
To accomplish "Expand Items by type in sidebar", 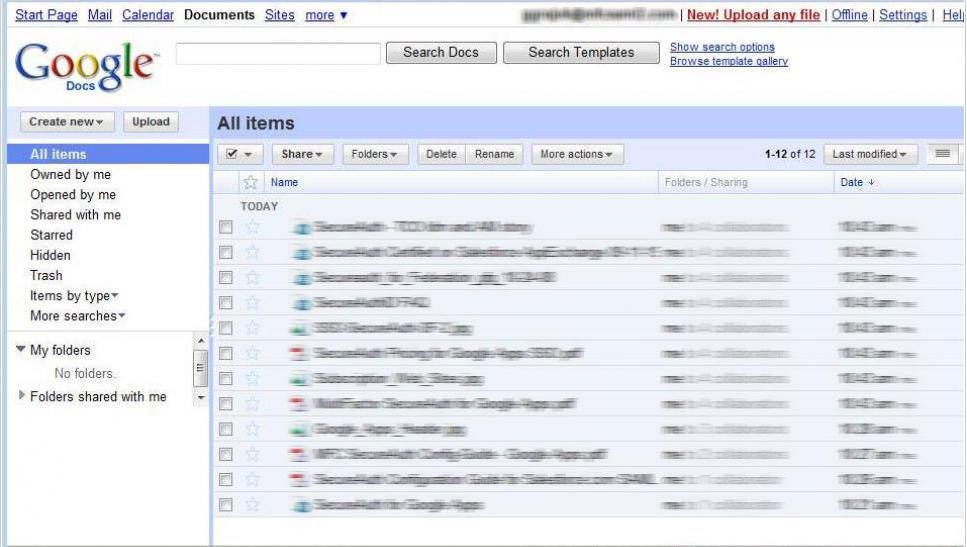I will (x=75, y=296).
